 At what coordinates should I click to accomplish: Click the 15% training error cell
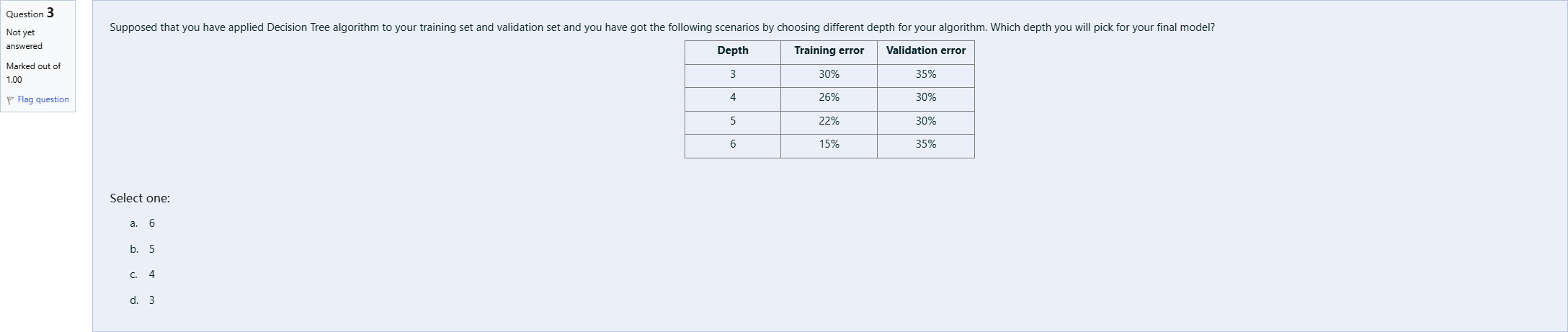pyautogui.click(x=829, y=144)
